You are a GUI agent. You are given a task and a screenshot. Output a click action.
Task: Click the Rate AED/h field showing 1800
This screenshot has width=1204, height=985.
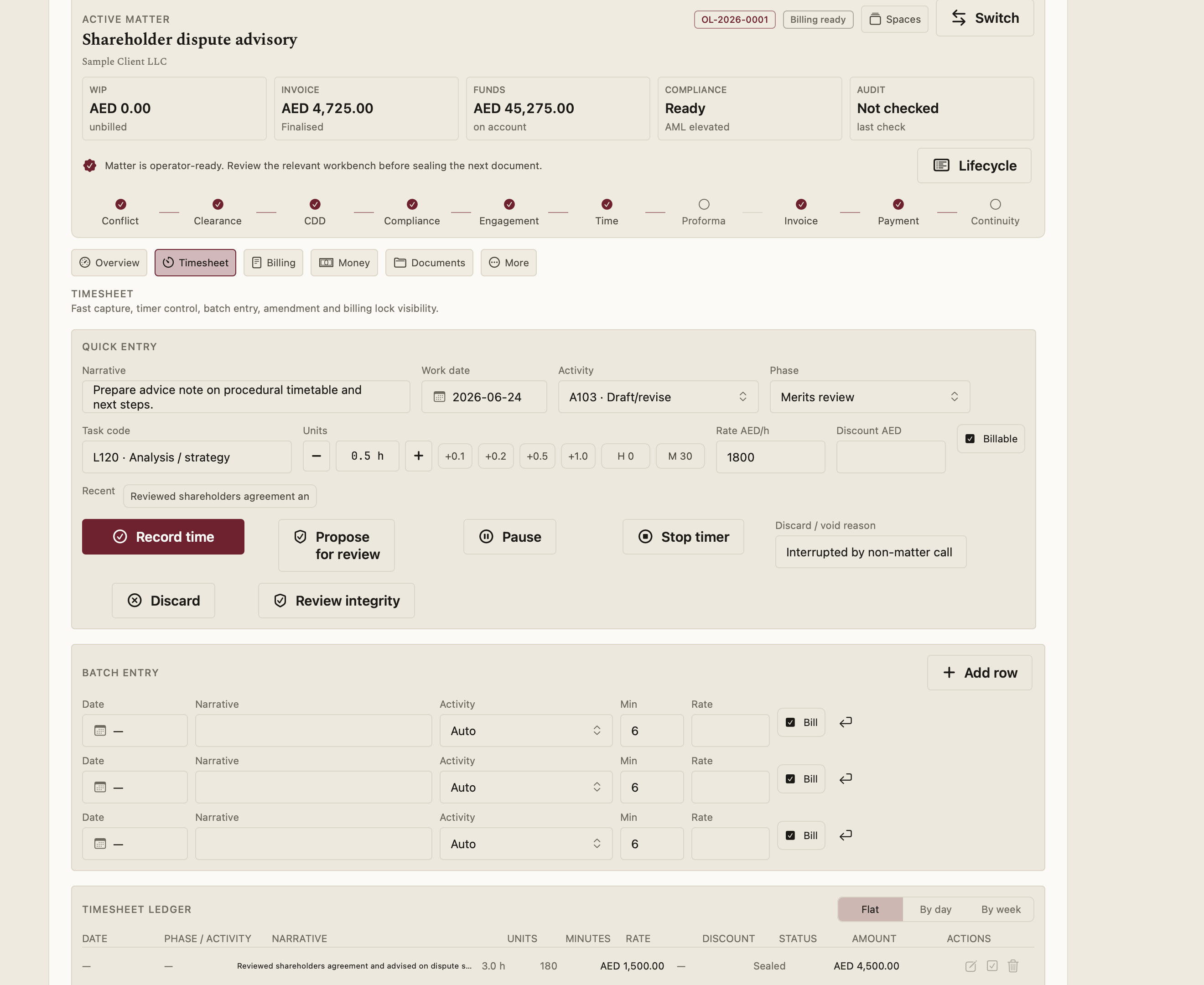point(771,457)
